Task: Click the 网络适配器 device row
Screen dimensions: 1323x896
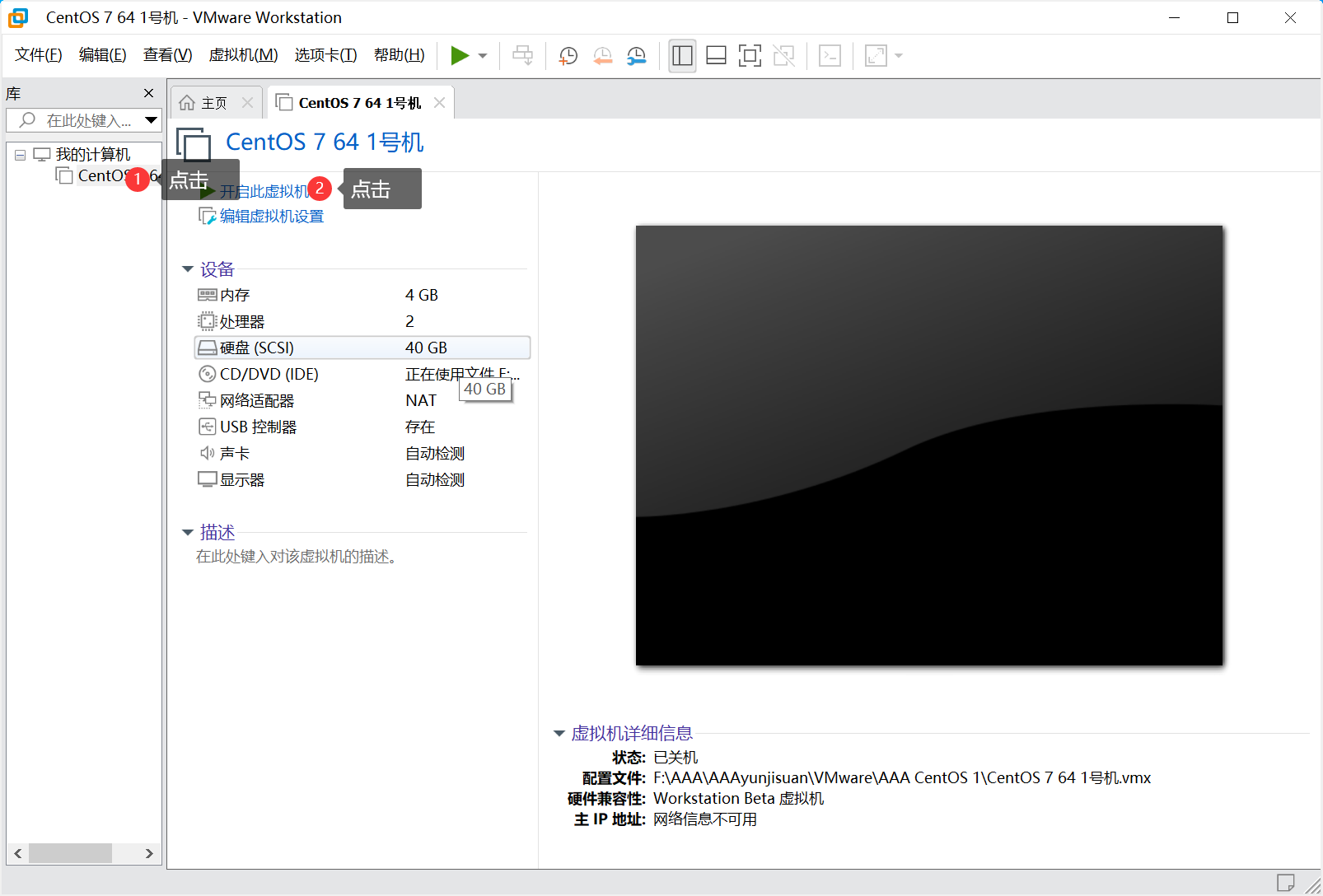Action: pyautogui.click(x=362, y=400)
